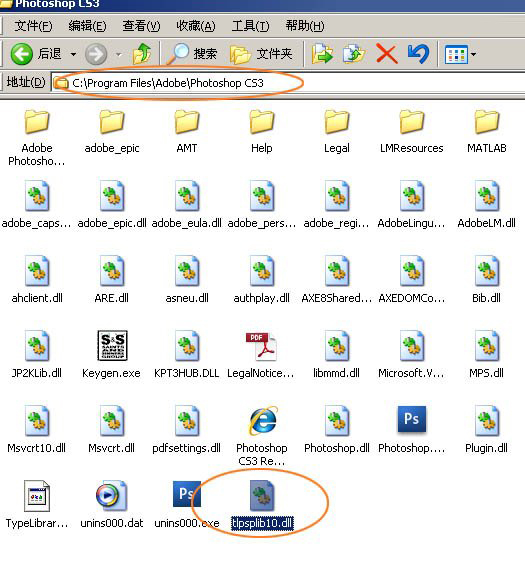Open the 工具(T) menu
Screen dimensions: 525x566
coord(250,26)
